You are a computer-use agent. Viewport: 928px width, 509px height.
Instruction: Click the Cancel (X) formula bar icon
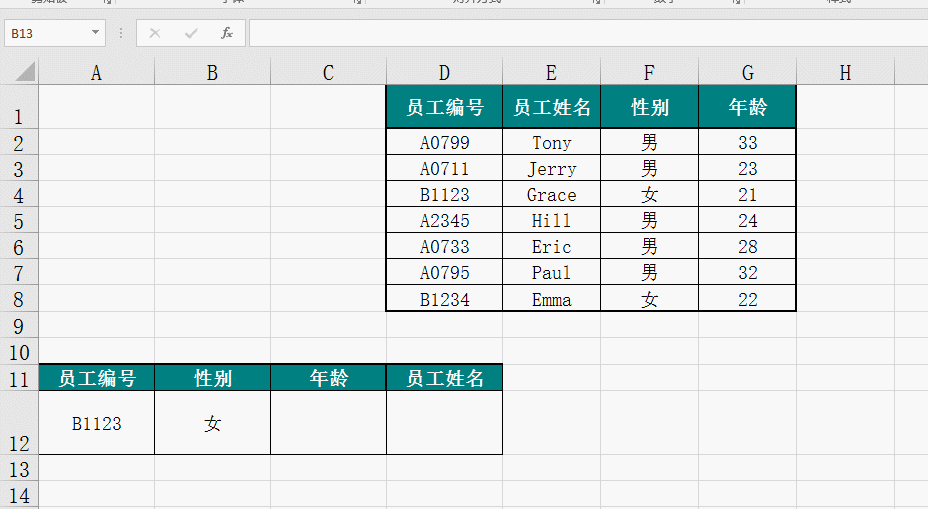tap(154, 33)
